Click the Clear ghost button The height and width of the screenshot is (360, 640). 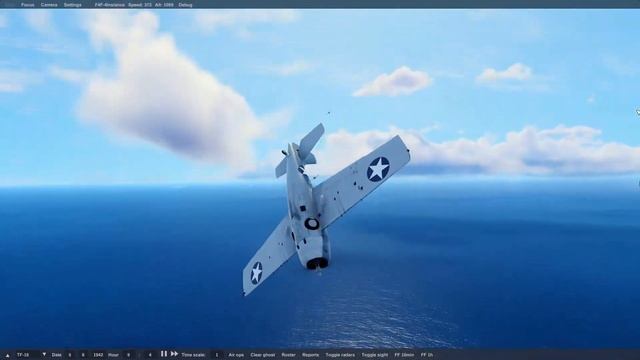point(262,355)
